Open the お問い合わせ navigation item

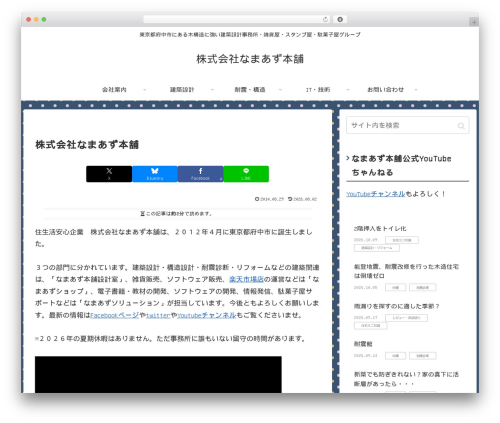tap(386, 90)
